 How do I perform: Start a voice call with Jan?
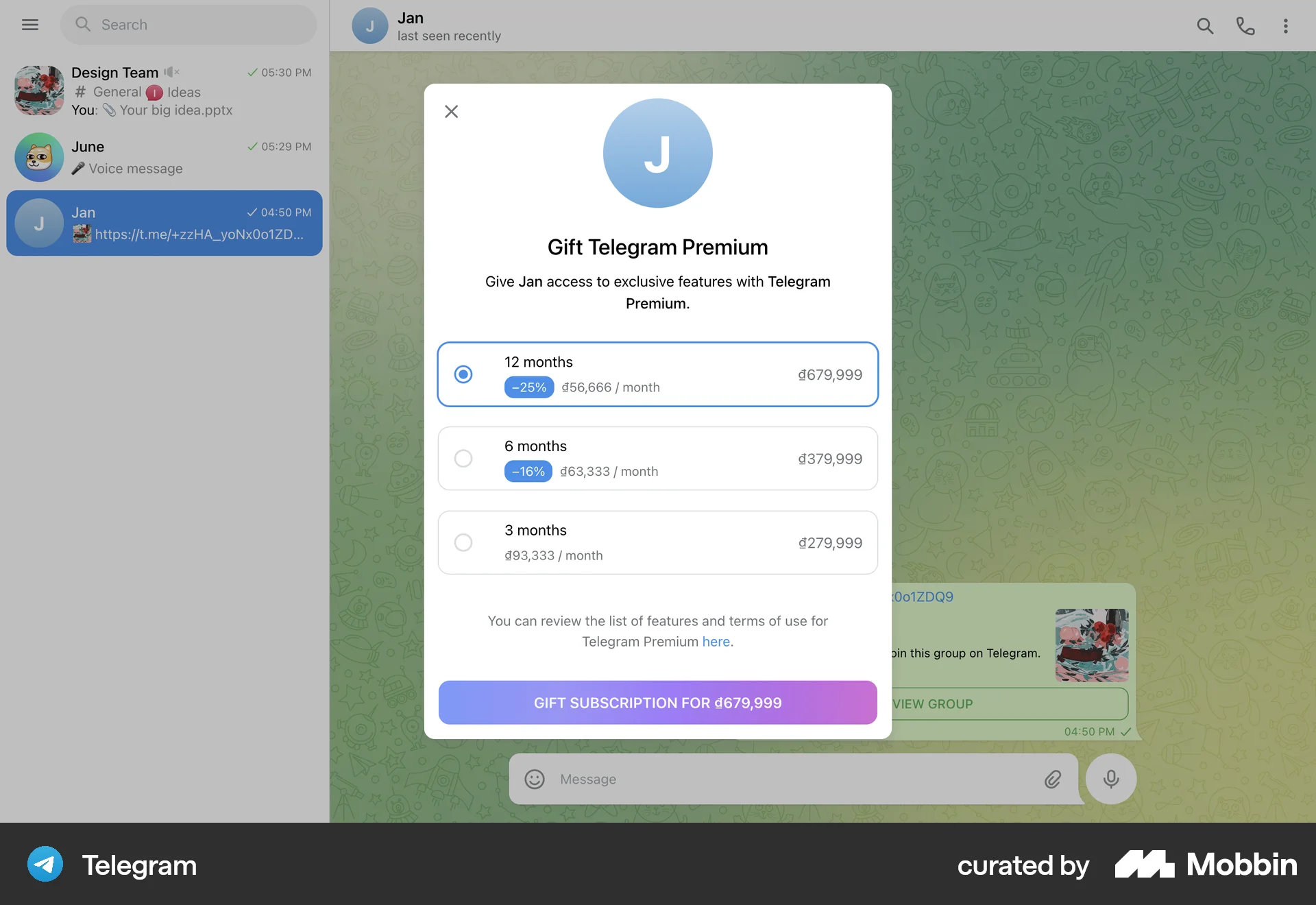pos(1245,25)
